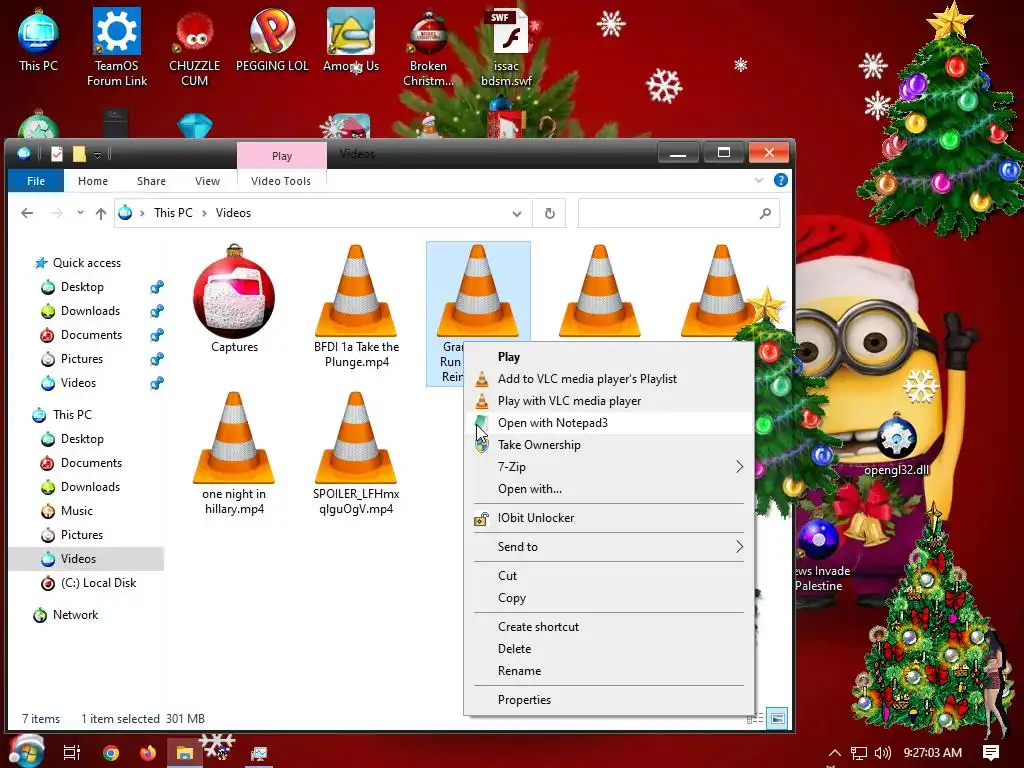Select the issac bdsm.swf file icon

coord(506,47)
